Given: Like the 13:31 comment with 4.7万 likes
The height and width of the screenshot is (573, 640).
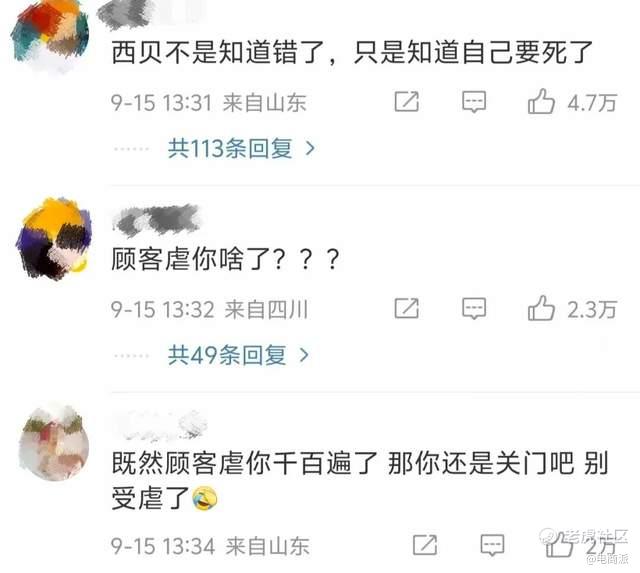Looking at the screenshot, I should [541, 101].
